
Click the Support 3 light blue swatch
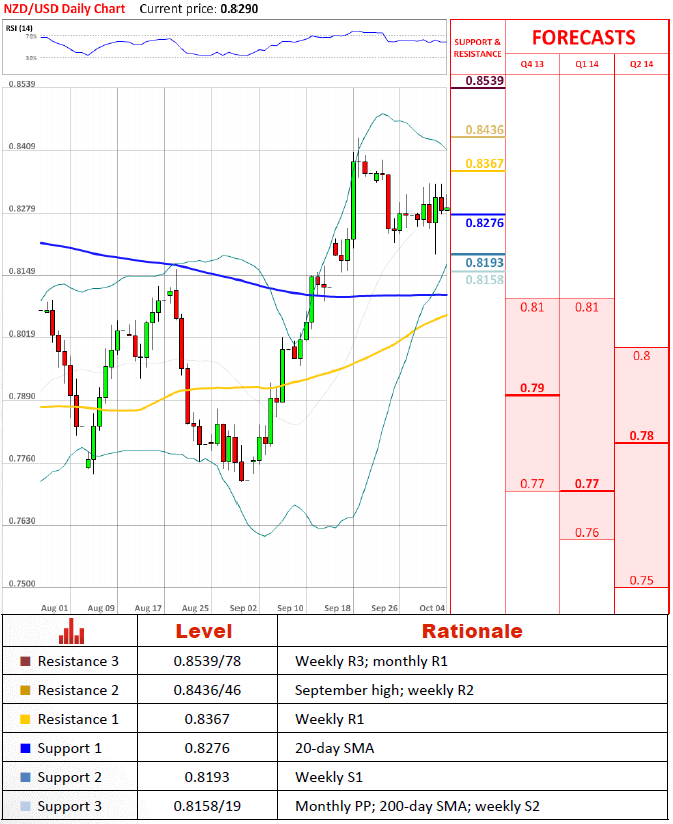(x=24, y=806)
